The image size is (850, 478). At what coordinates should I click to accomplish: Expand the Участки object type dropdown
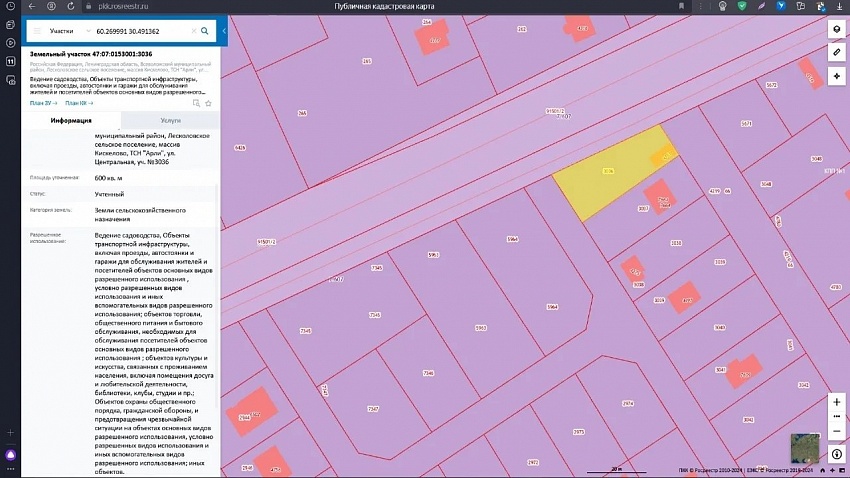click(x=69, y=31)
